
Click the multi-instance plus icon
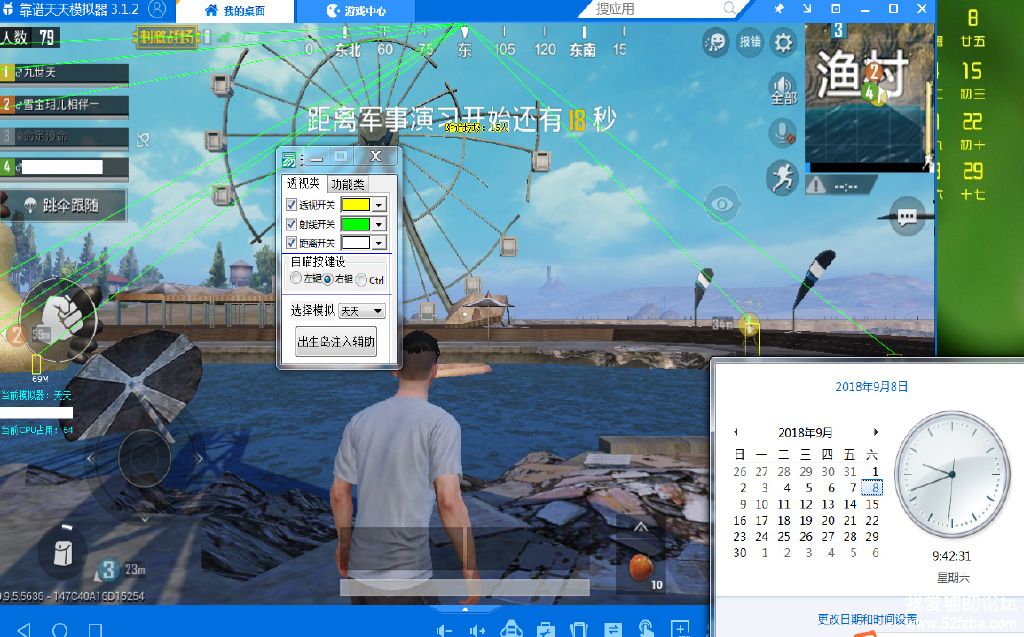coord(680,629)
